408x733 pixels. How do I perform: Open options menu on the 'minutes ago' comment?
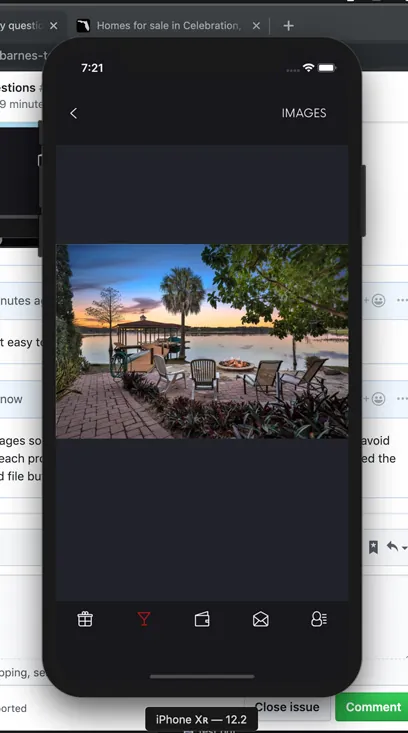click(x=402, y=300)
